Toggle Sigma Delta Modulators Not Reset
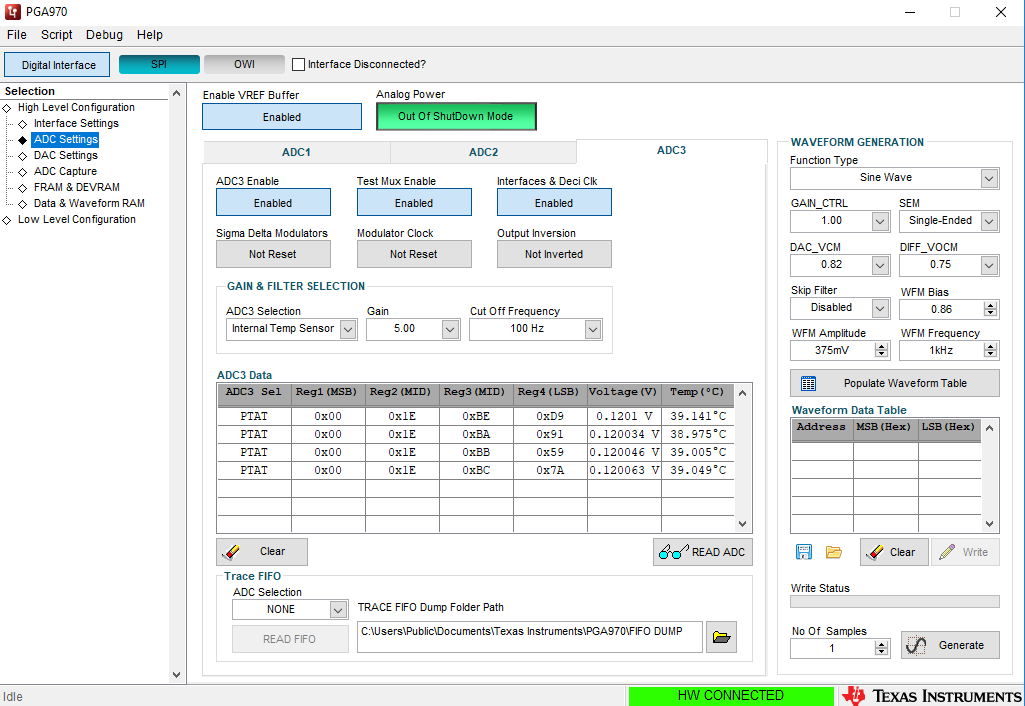 [x=273, y=254]
